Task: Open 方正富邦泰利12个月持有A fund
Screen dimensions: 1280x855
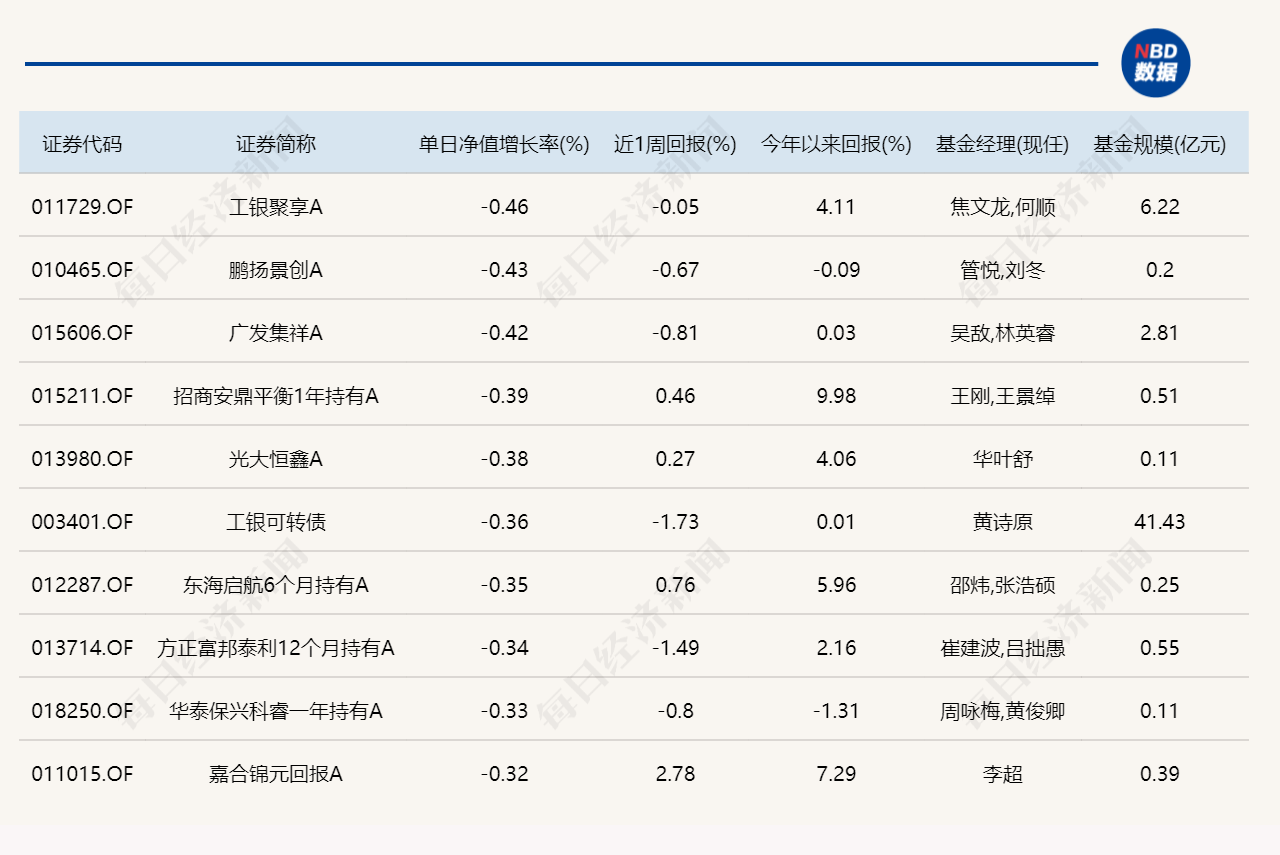Action: point(275,648)
